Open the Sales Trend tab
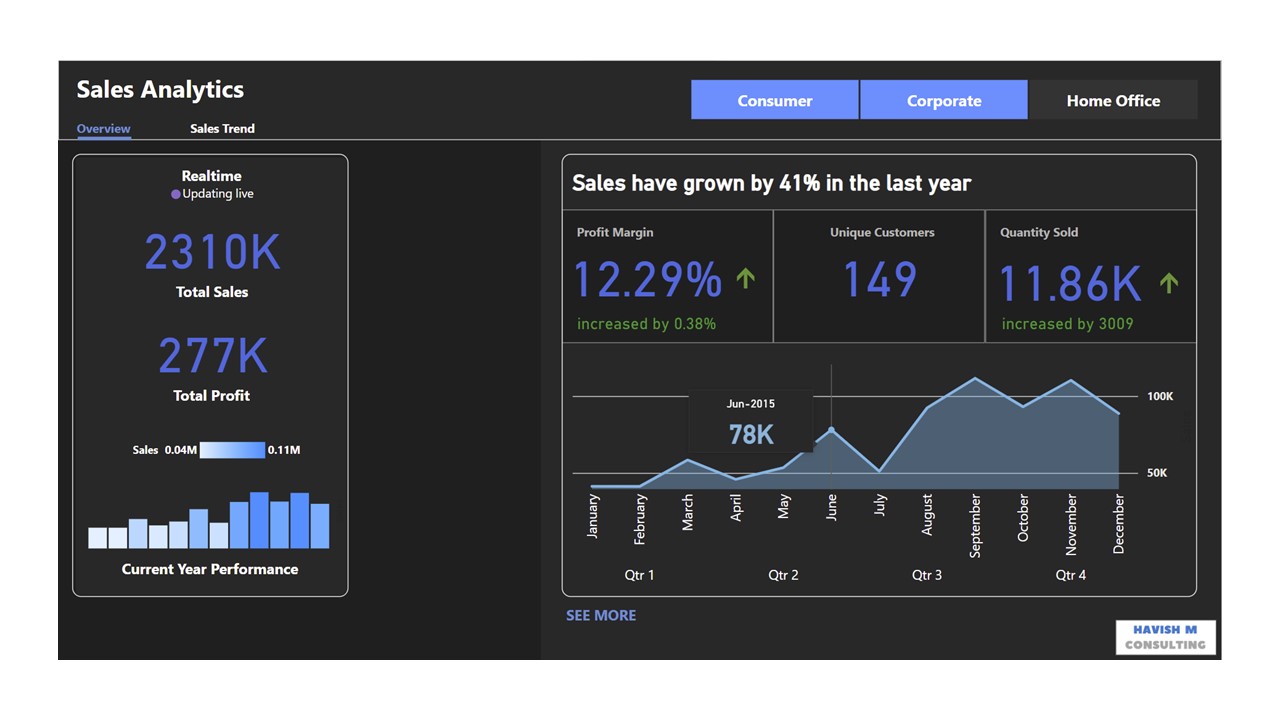 click(222, 129)
